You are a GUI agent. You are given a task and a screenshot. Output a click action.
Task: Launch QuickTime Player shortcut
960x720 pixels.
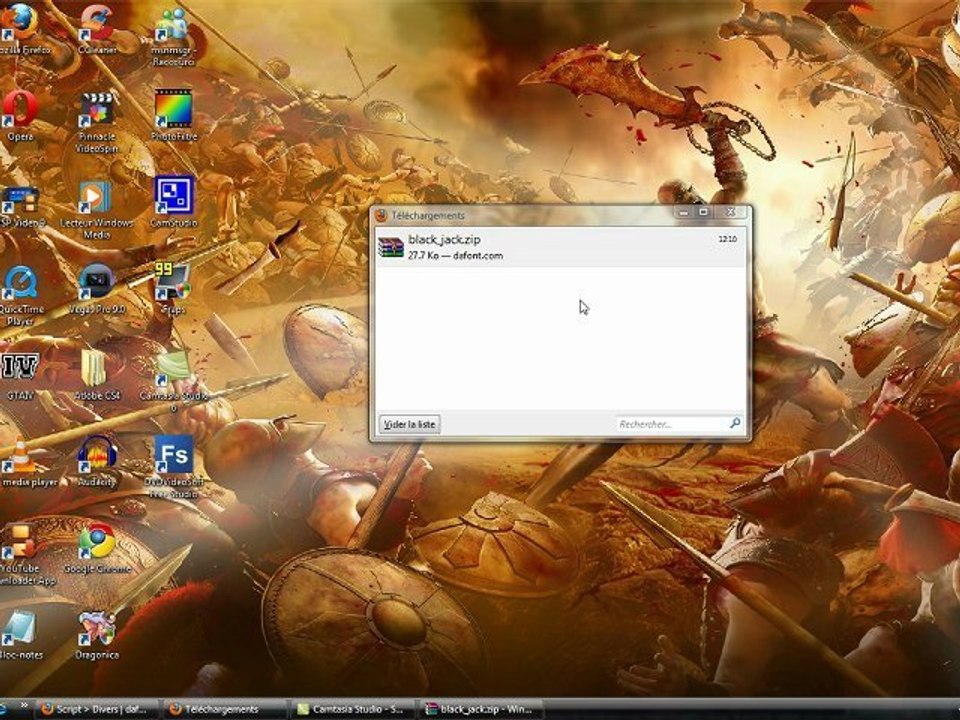[x=21, y=296]
